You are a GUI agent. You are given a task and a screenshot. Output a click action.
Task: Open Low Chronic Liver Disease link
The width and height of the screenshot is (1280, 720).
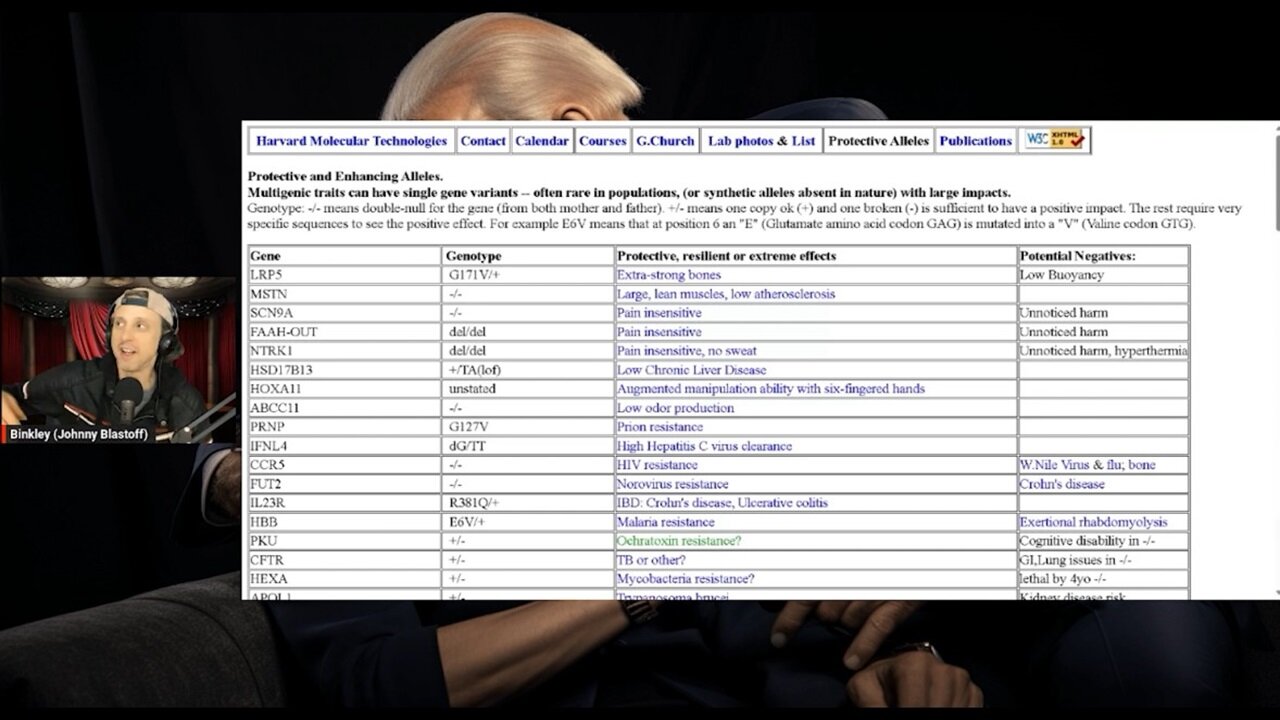tap(692, 370)
